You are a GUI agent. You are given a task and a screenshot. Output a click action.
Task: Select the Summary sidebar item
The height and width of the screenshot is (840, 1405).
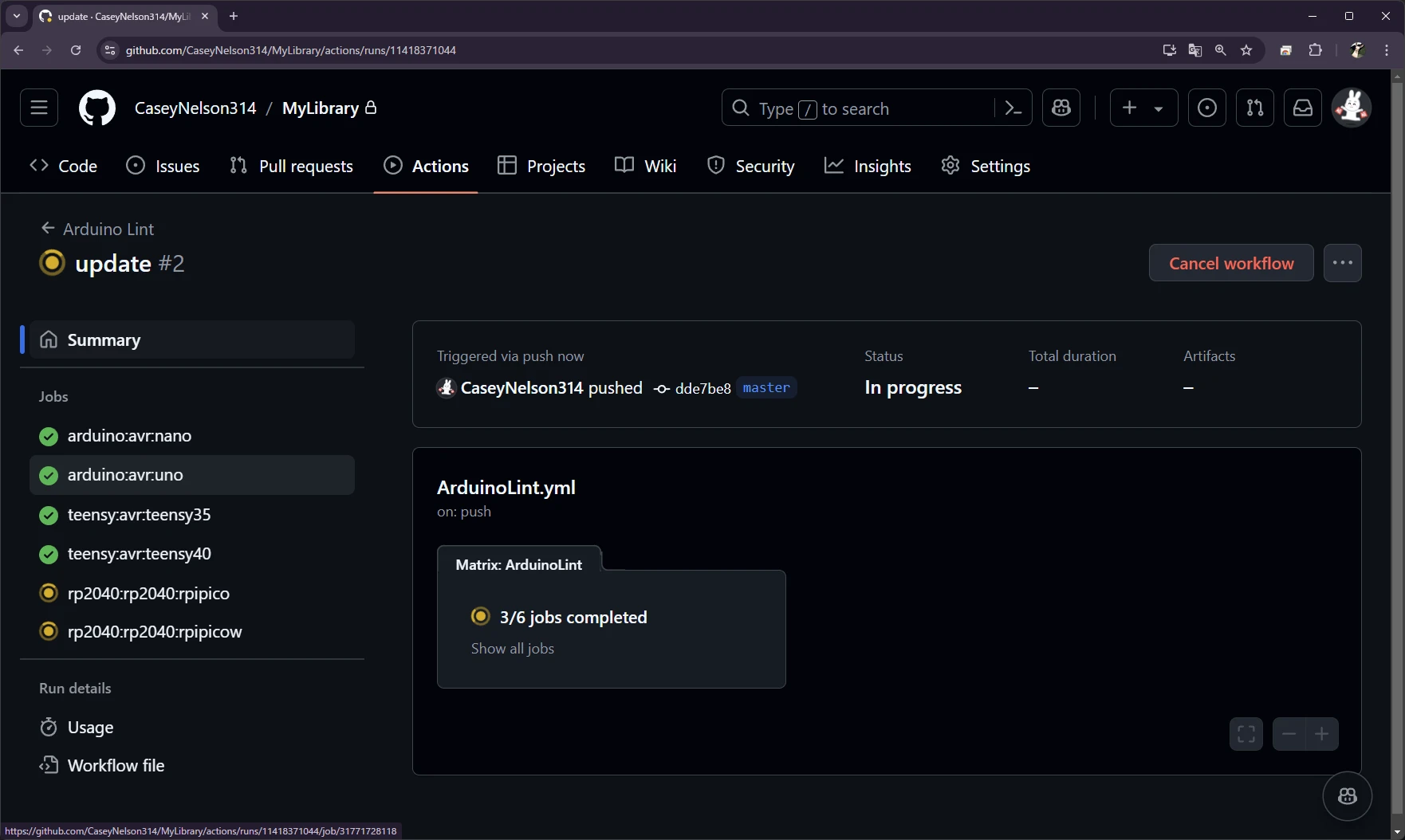pos(192,340)
